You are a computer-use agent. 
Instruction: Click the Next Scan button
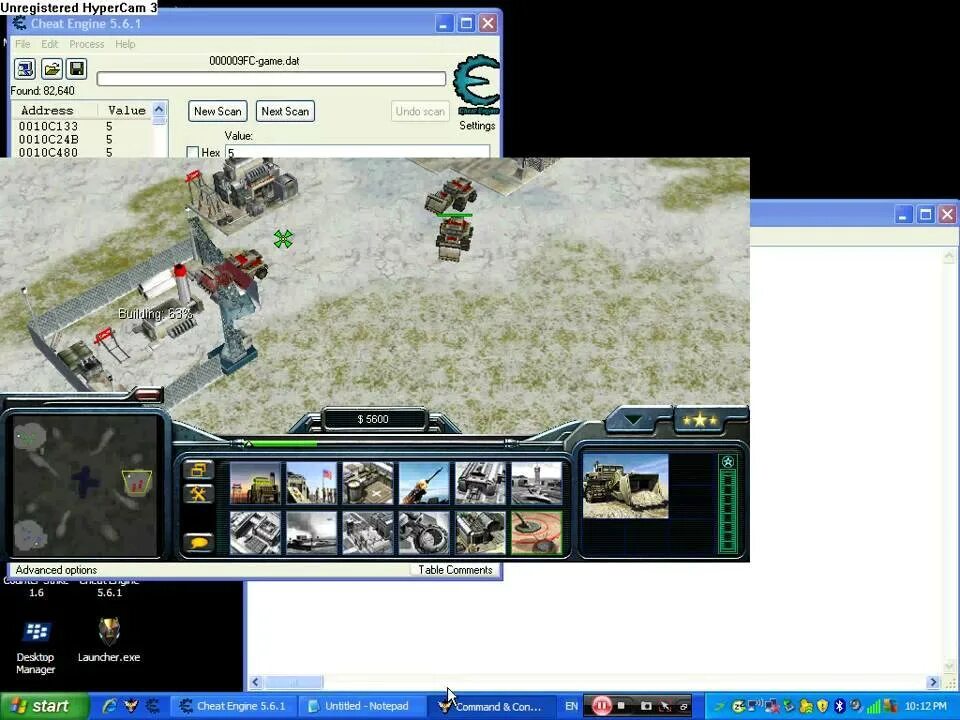(x=285, y=111)
